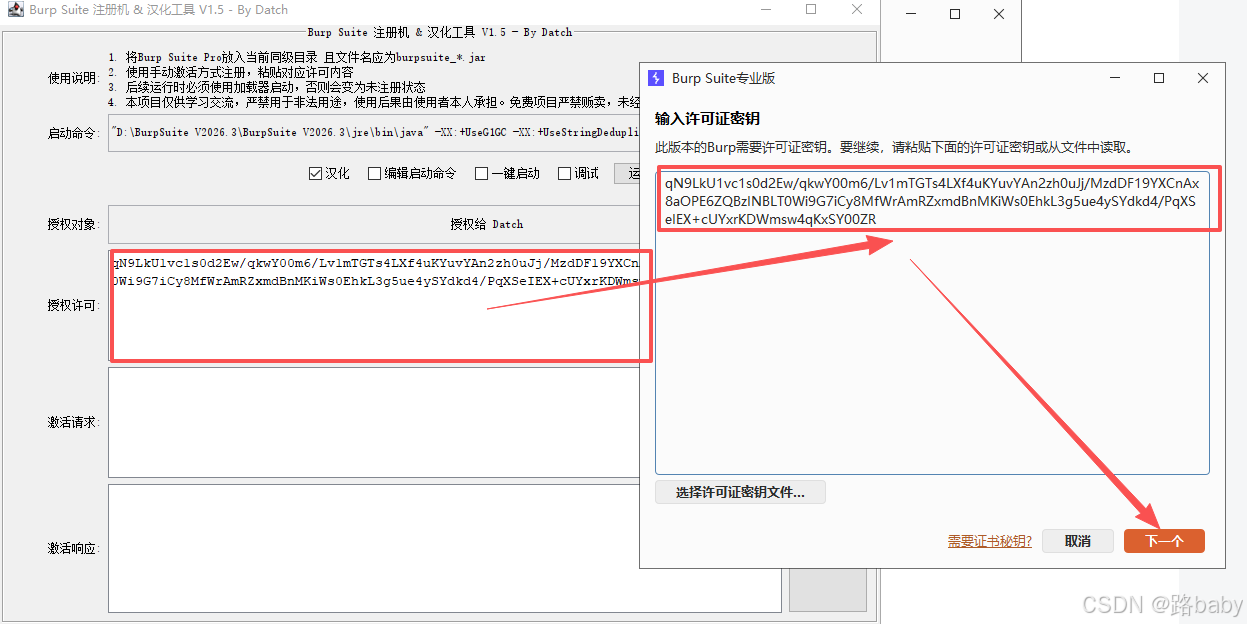
Task: Uncheck the 汉化 checkbox
Action: point(316,173)
